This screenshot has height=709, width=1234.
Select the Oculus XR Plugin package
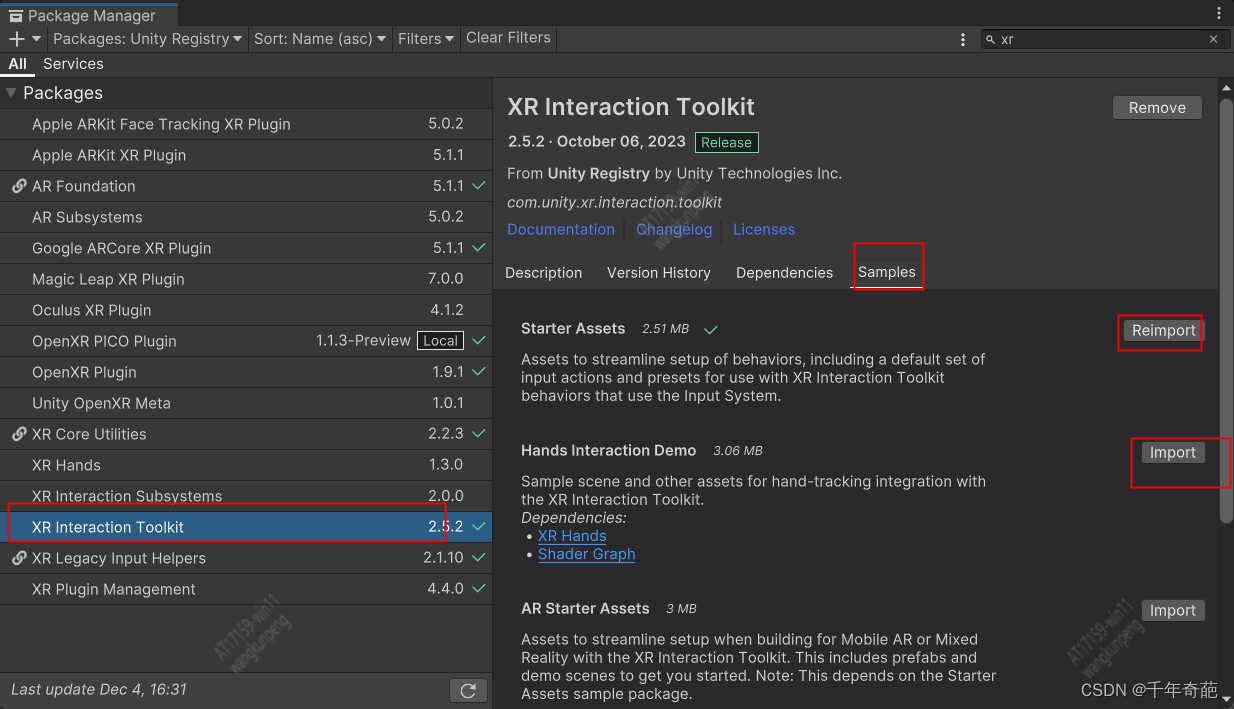point(246,310)
